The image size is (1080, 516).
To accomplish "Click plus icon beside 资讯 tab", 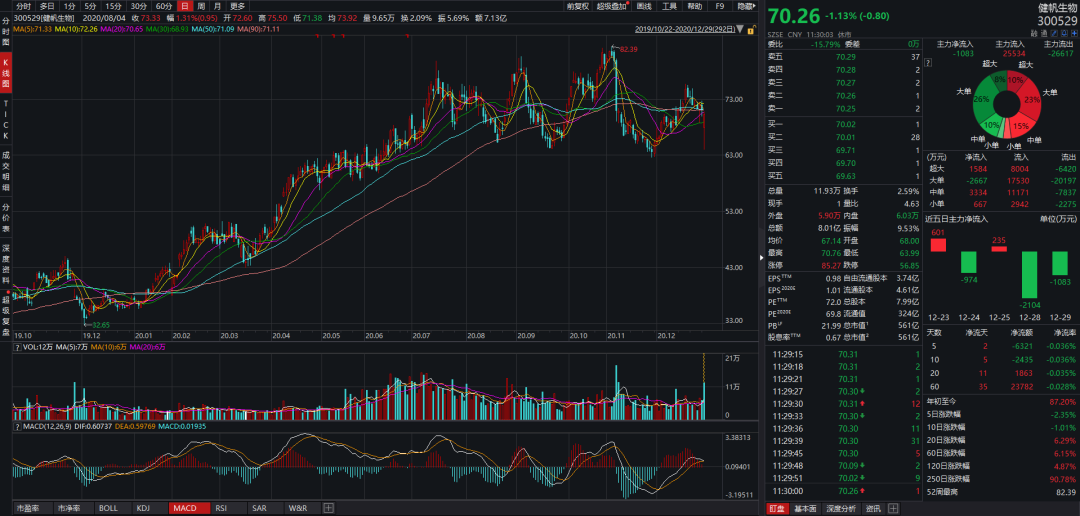I will click(x=895, y=508).
